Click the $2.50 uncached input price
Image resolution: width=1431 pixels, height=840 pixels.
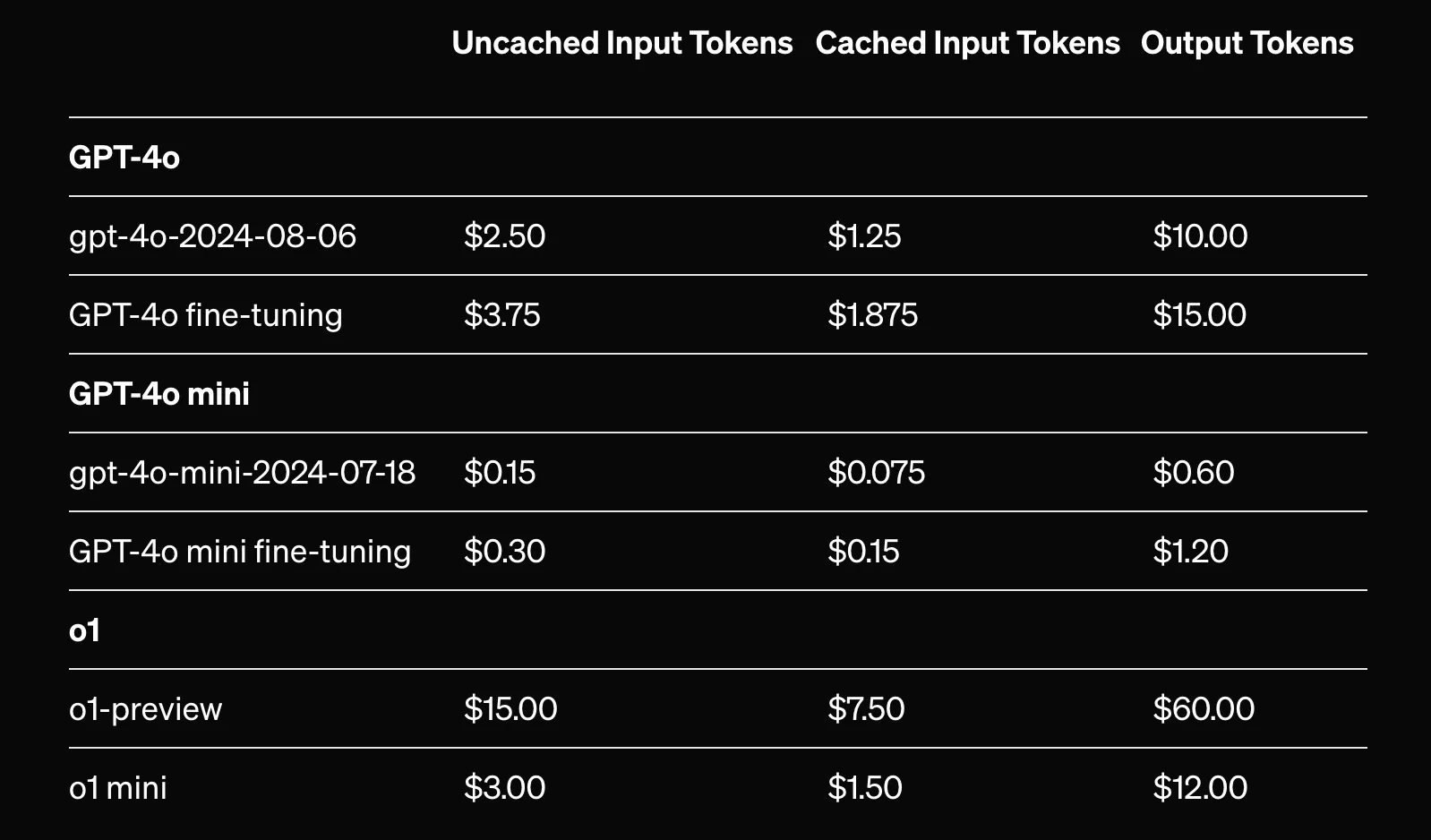(504, 236)
